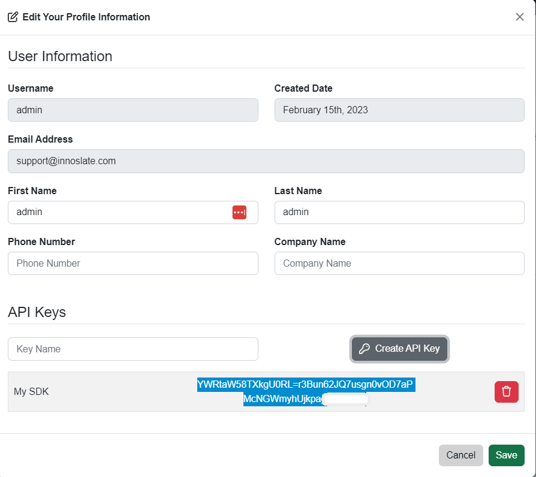
Task: Focus the Company Name input
Action: click(399, 263)
